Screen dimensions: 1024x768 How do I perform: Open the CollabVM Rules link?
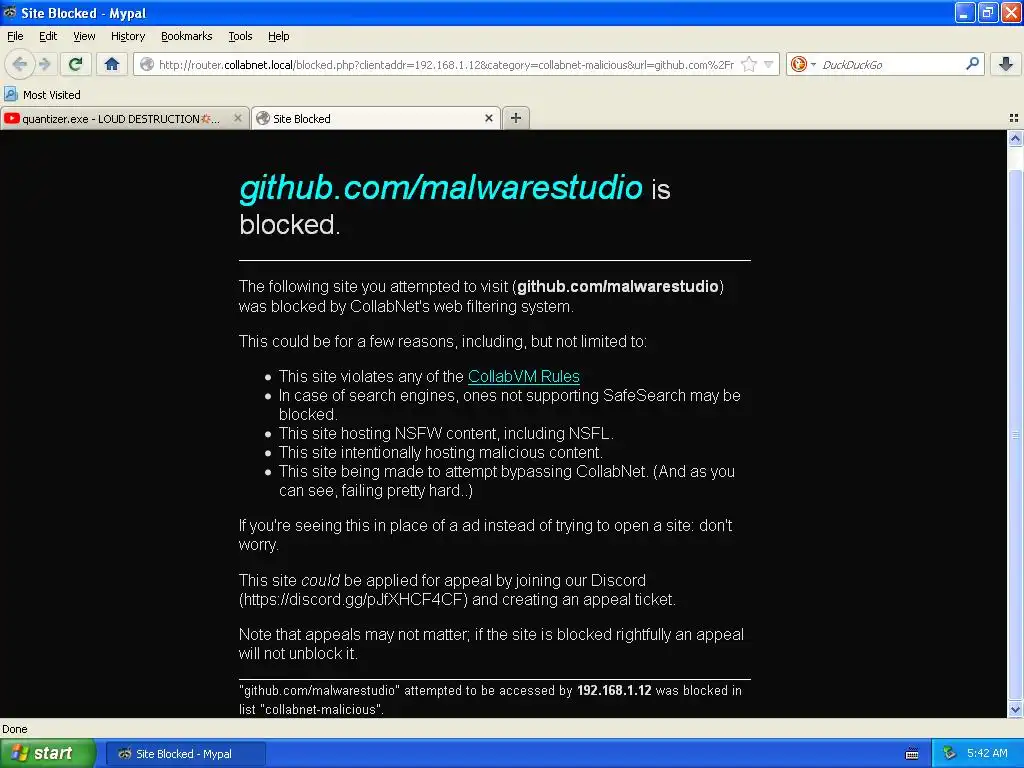coord(524,377)
